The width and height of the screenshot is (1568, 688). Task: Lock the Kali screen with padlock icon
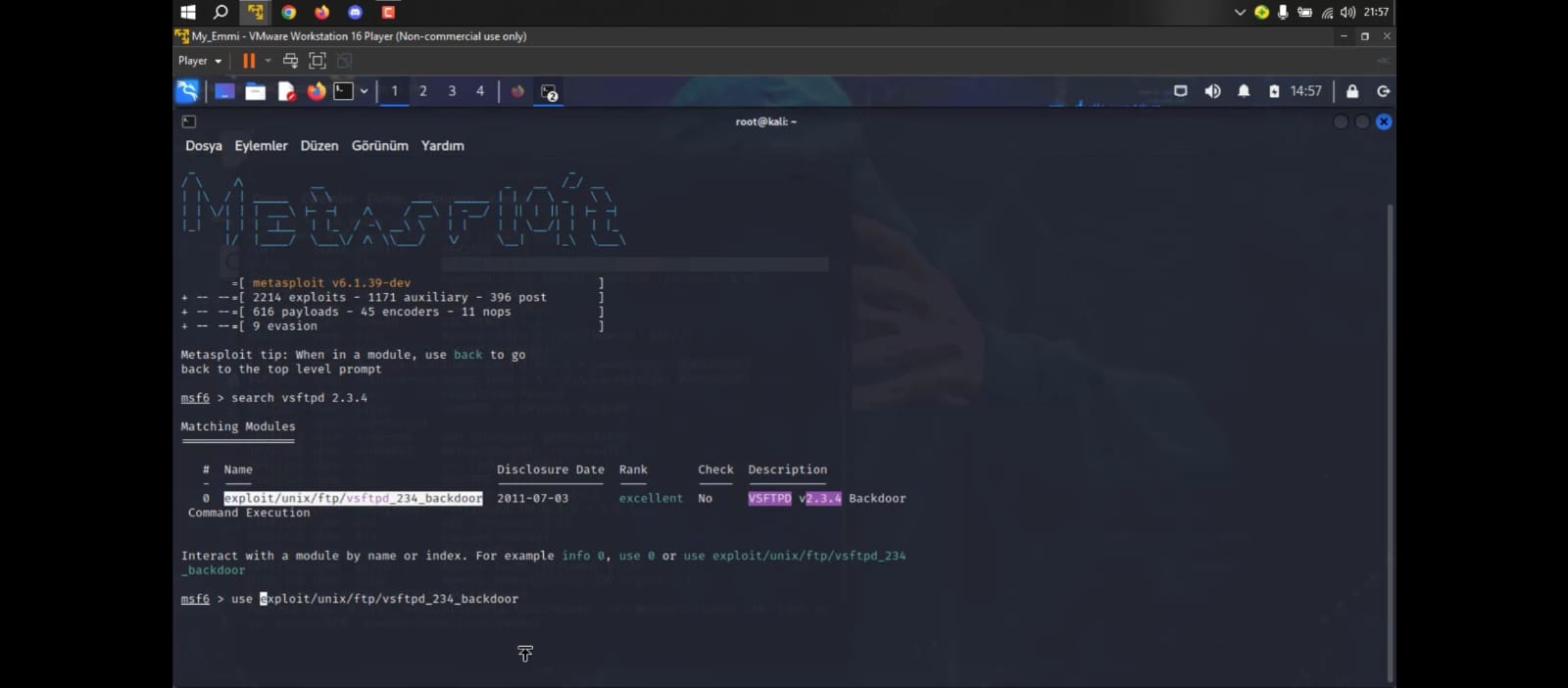(1352, 91)
